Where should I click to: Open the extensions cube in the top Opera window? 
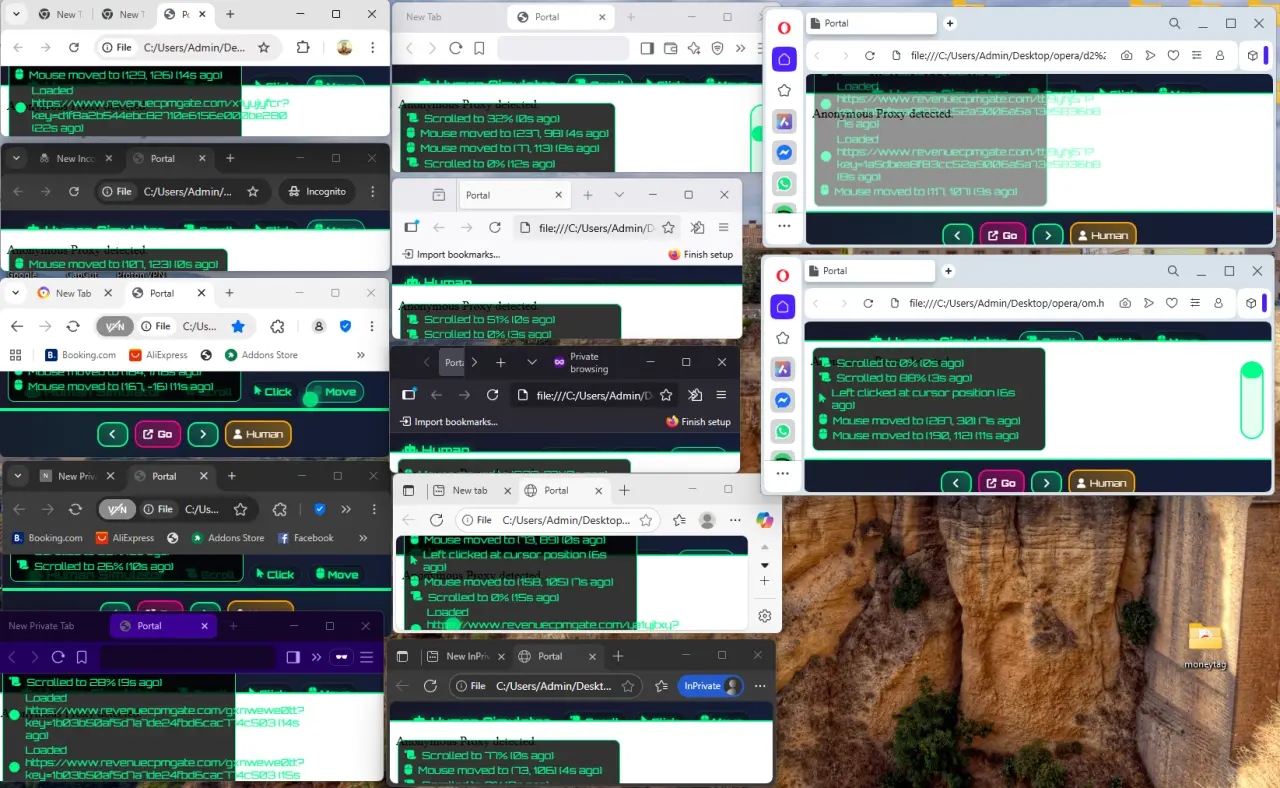(x=1252, y=56)
